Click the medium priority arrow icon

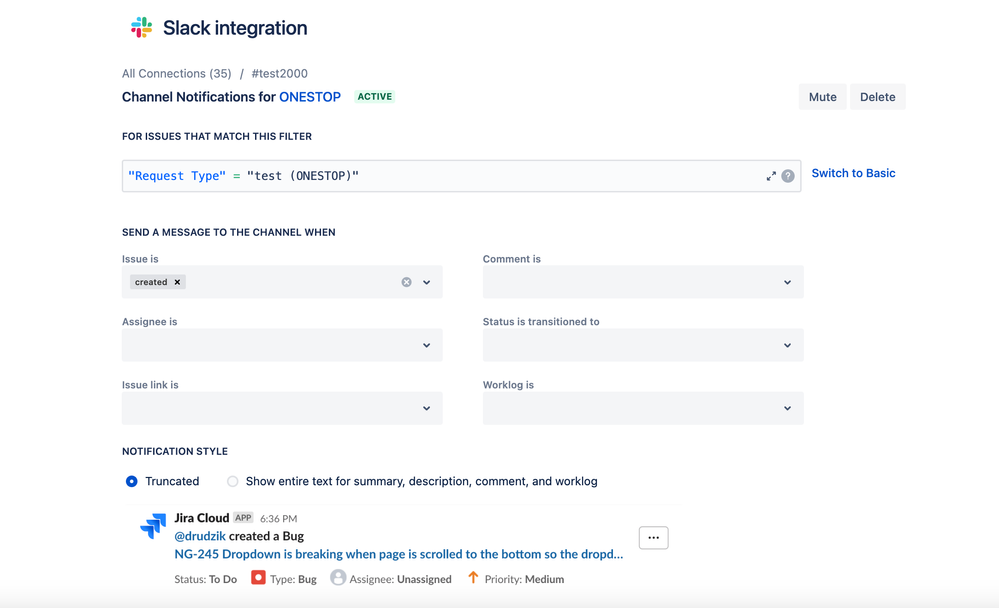tap(473, 577)
